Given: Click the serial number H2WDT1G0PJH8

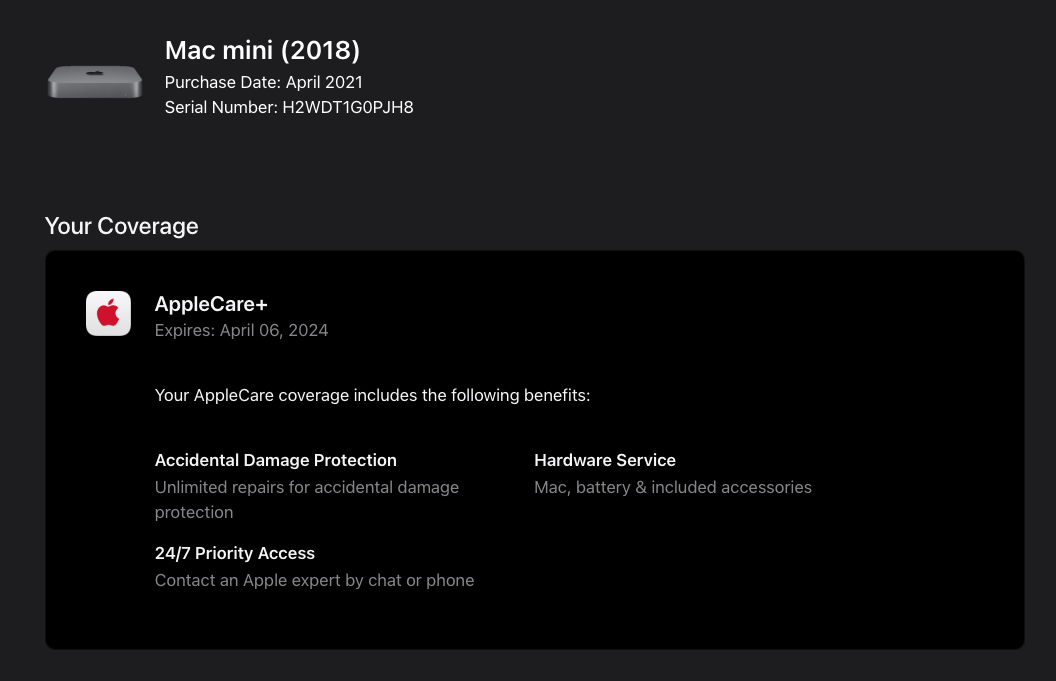Looking at the screenshot, I should (348, 108).
